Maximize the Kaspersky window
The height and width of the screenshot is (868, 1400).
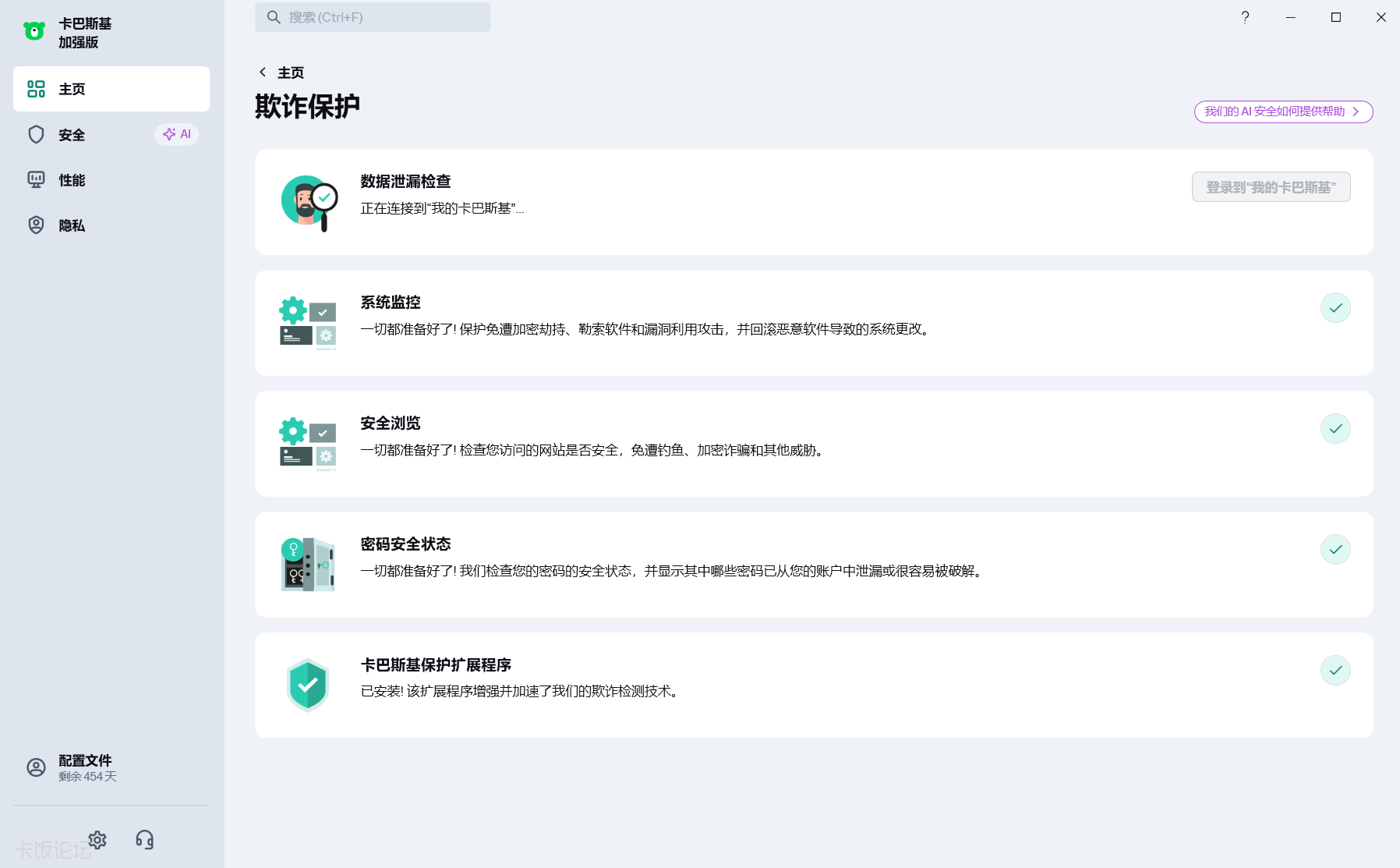[1336, 17]
